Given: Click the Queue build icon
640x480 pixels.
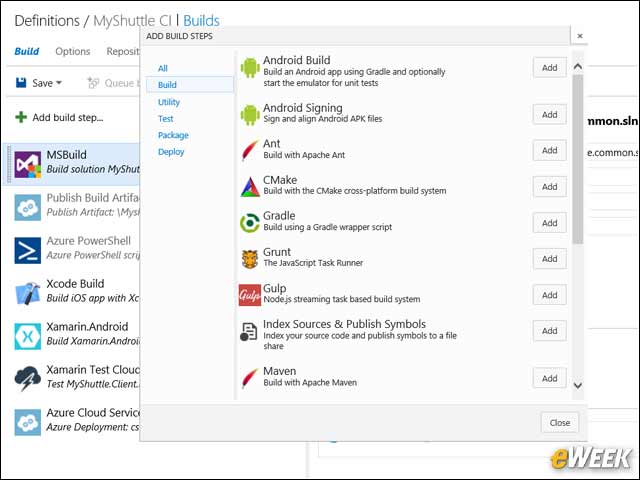Looking at the screenshot, I should point(93,83).
